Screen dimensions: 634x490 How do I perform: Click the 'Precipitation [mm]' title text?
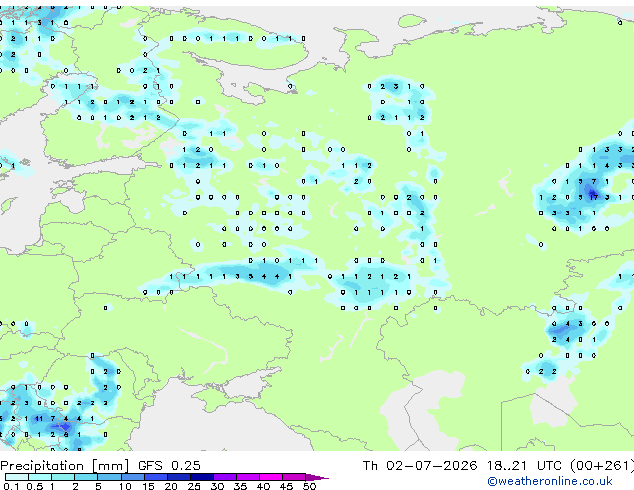pyautogui.click(x=64, y=466)
